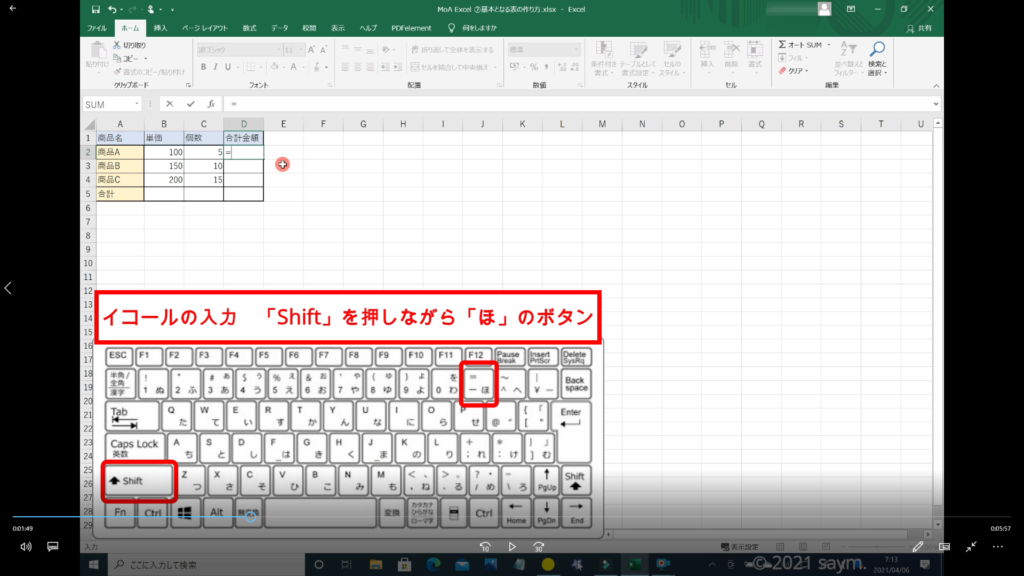The height and width of the screenshot is (576, 1024).
Task: Open Find & Select magnifier in the ribbon
Action: point(876,50)
